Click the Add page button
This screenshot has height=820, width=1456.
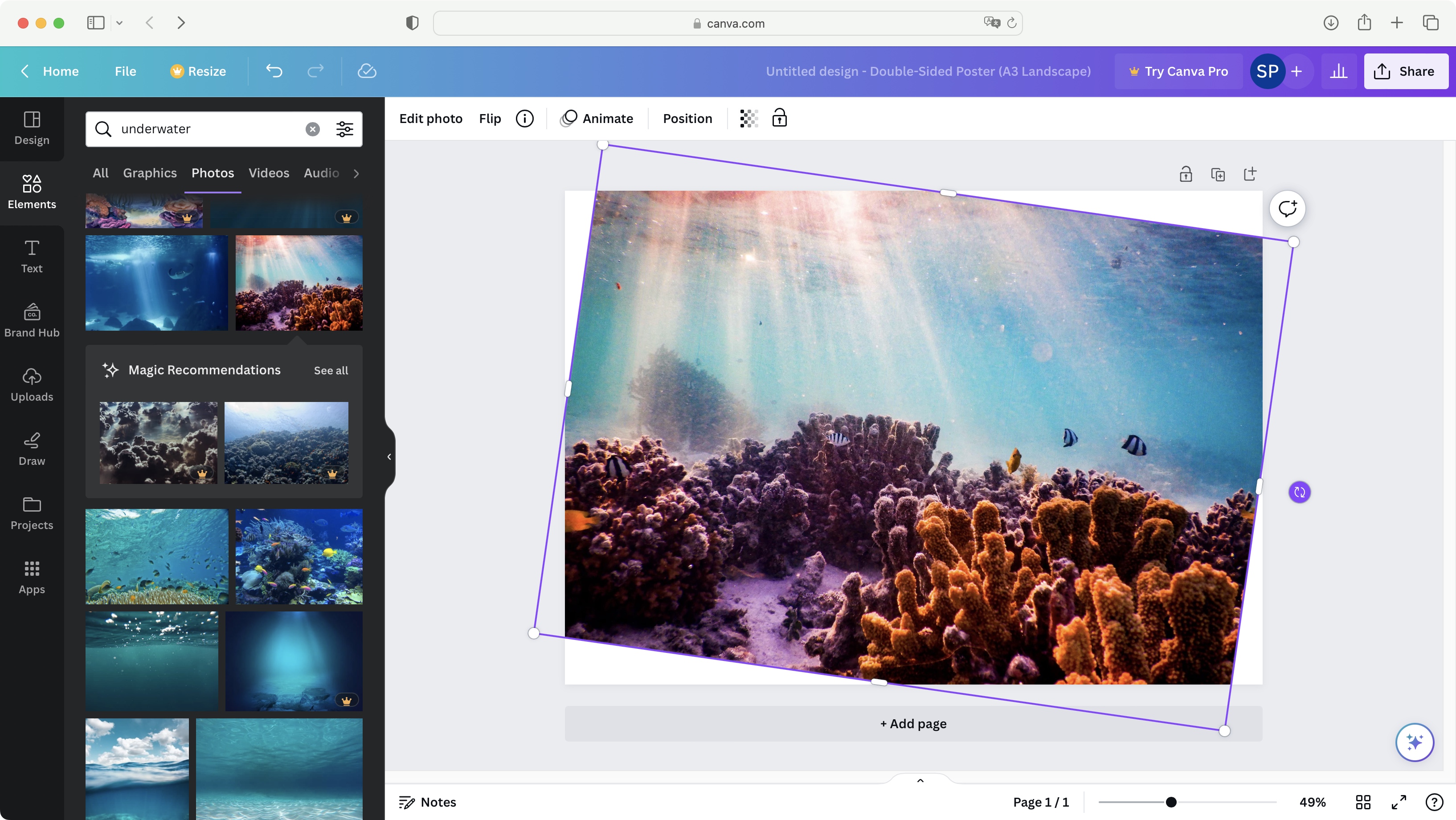(x=912, y=723)
